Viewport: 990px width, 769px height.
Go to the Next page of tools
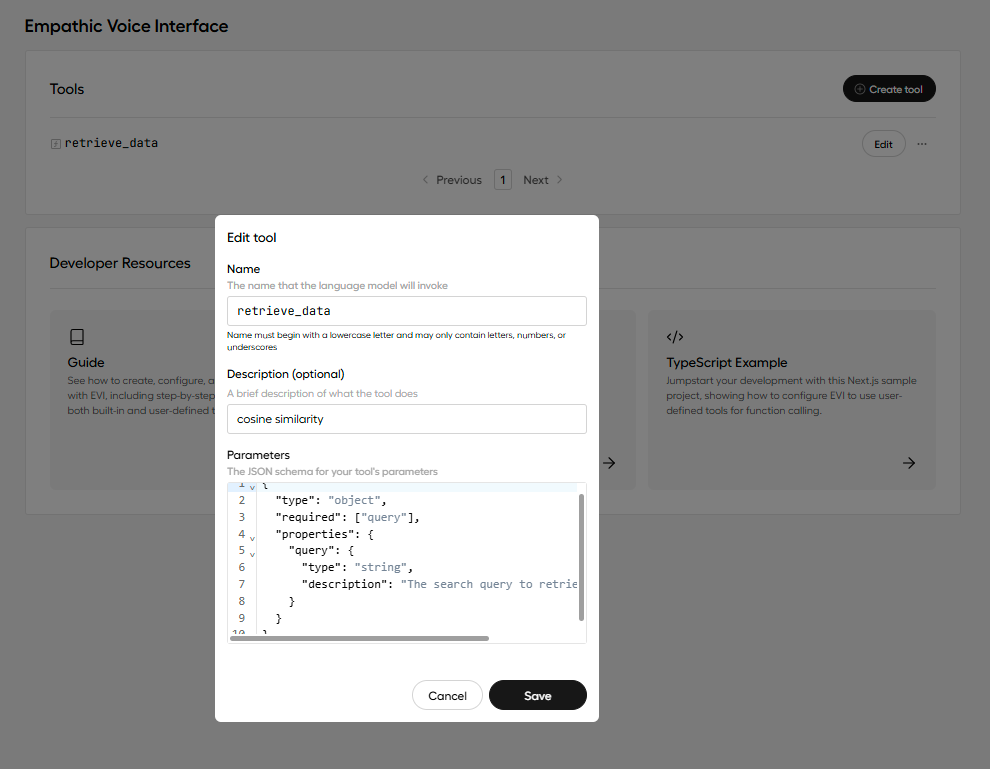pyautogui.click(x=542, y=180)
